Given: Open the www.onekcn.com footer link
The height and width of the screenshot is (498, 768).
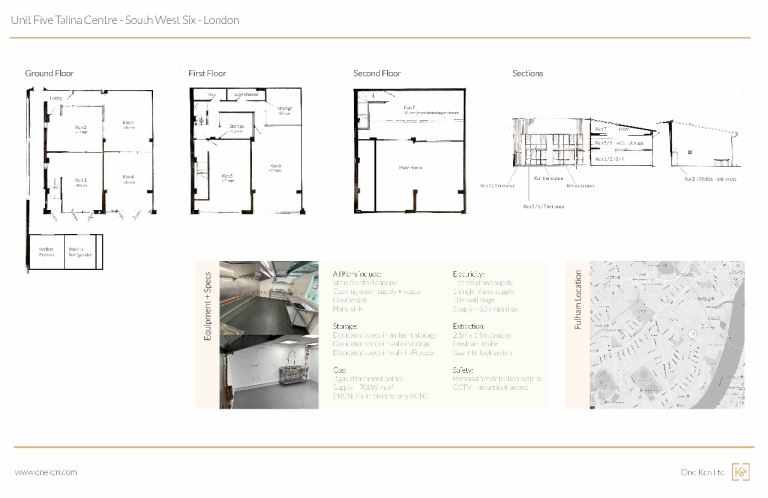Looking at the screenshot, I should (46, 472).
